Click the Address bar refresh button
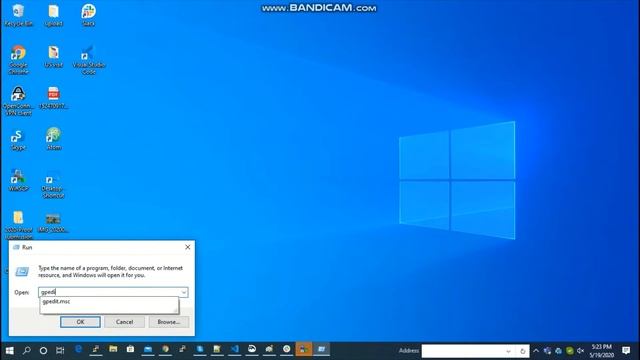 point(522,351)
